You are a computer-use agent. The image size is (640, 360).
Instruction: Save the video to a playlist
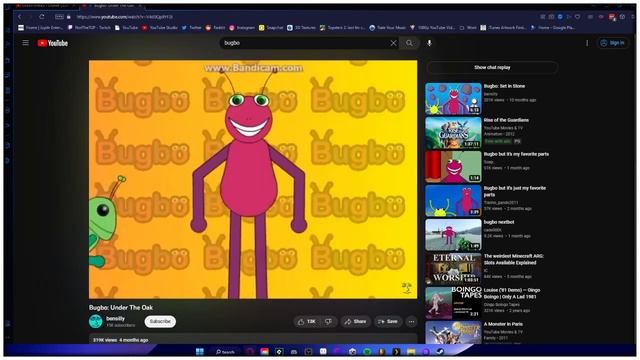(x=388, y=322)
